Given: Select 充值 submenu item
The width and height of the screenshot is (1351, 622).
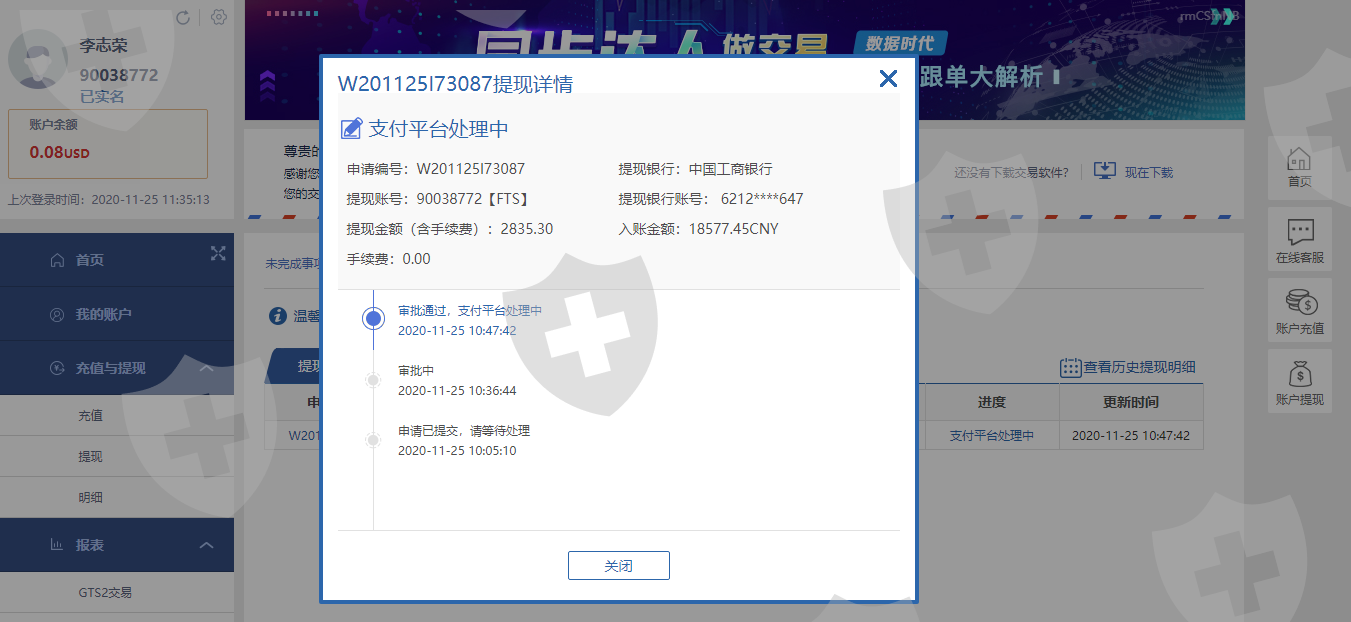Looking at the screenshot, I should (90, 415).
